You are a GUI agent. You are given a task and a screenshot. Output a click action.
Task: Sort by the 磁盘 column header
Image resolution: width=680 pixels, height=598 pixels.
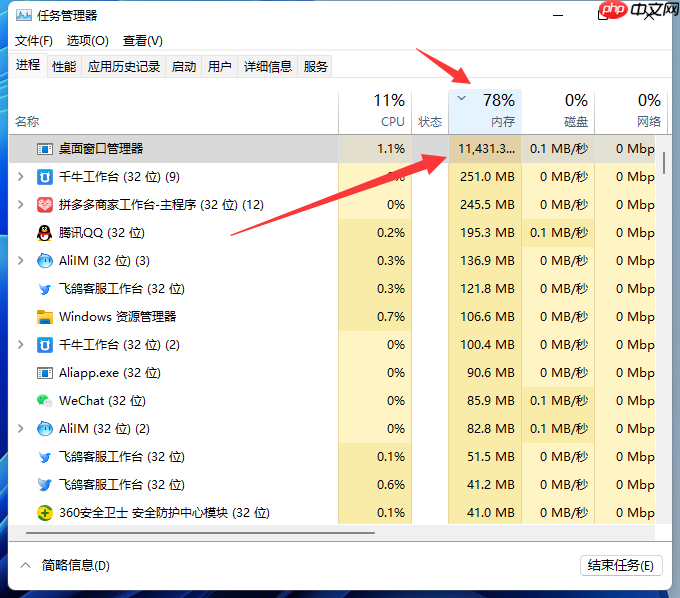tap(558, 113)
